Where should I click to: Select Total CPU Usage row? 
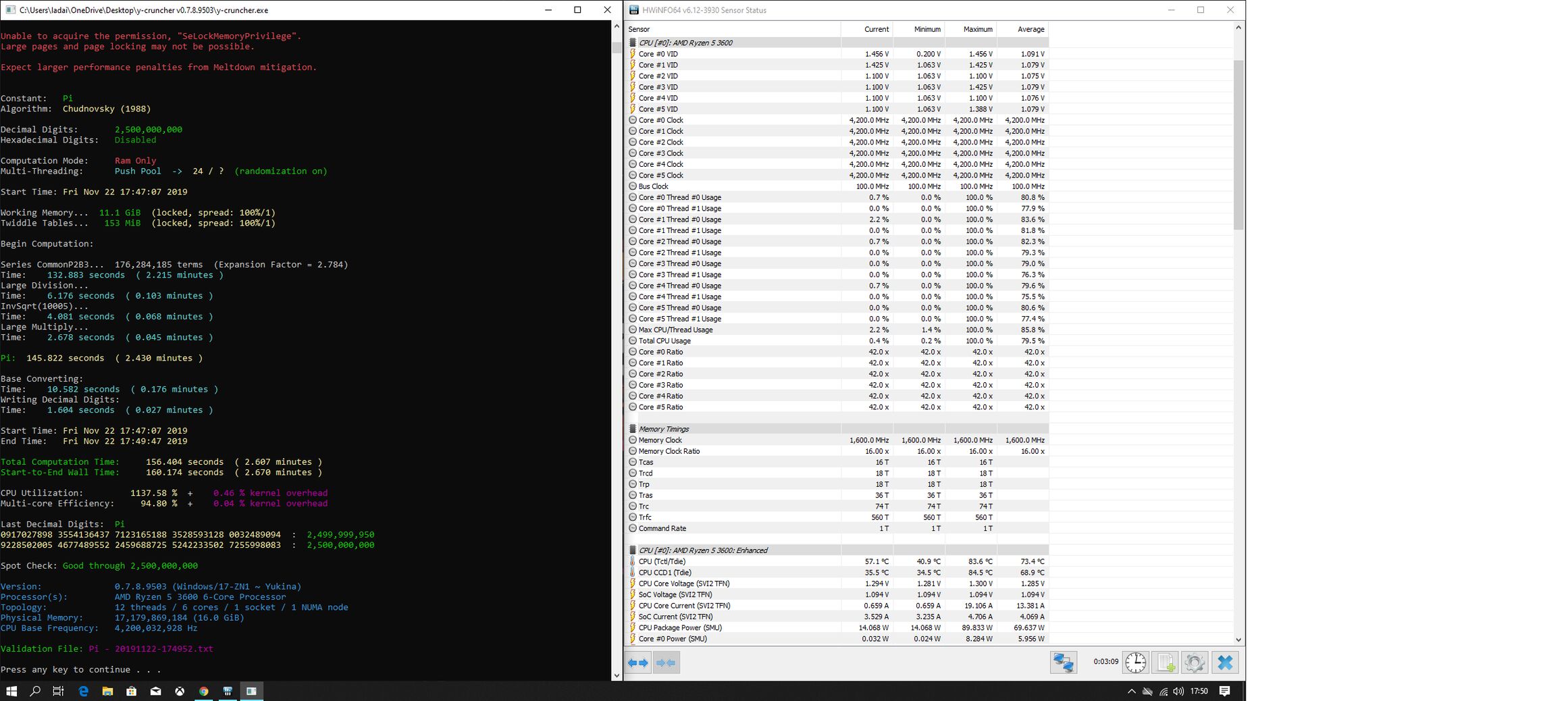tap(837, 341)
